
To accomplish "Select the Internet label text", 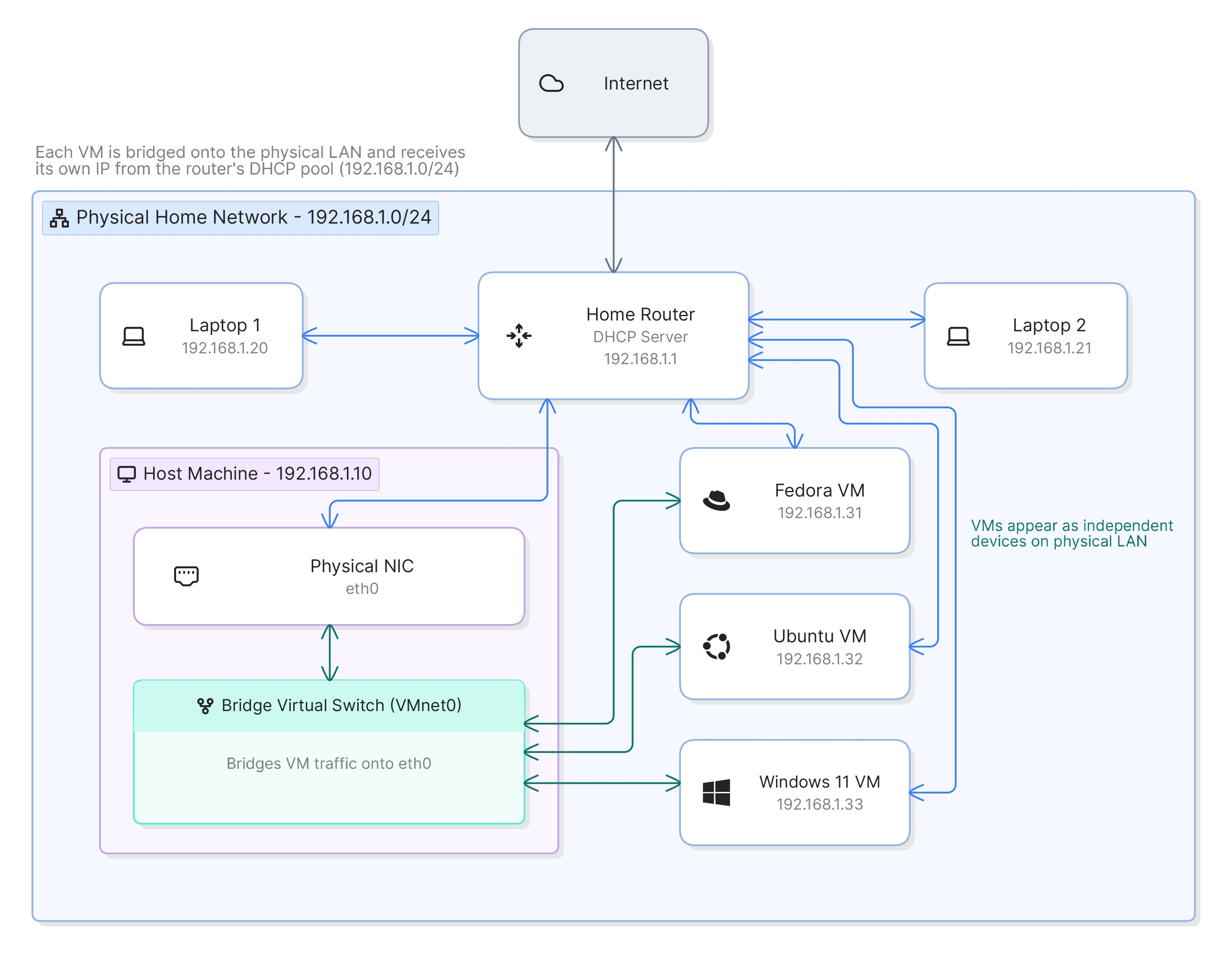I will (636, 83).
